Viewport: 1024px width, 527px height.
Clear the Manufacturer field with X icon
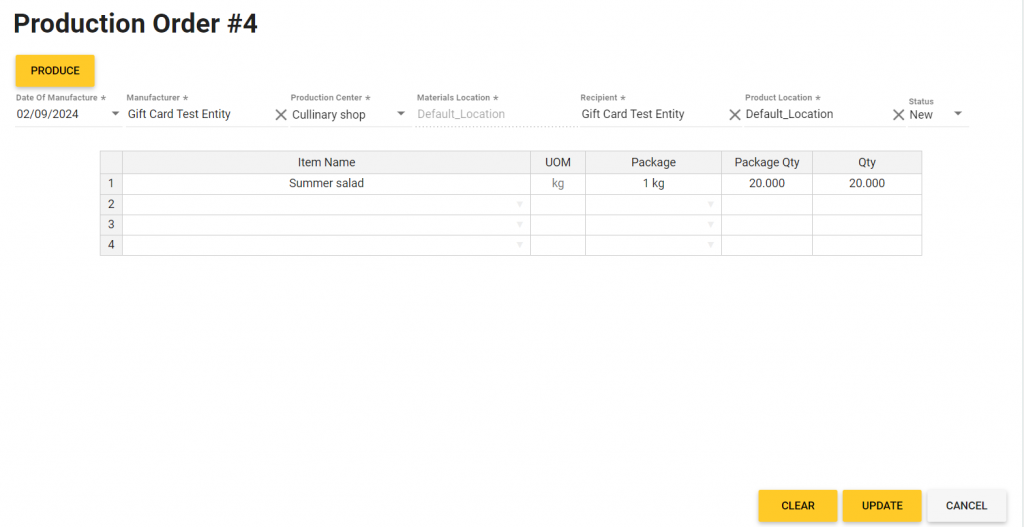click(x=281, y=115)
